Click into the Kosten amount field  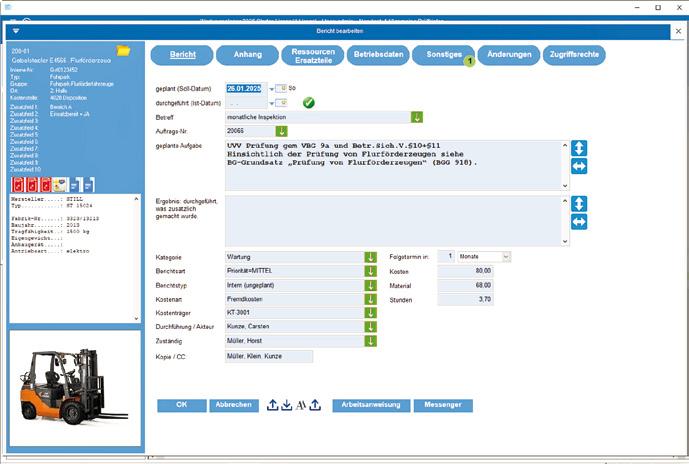(465, 271)
